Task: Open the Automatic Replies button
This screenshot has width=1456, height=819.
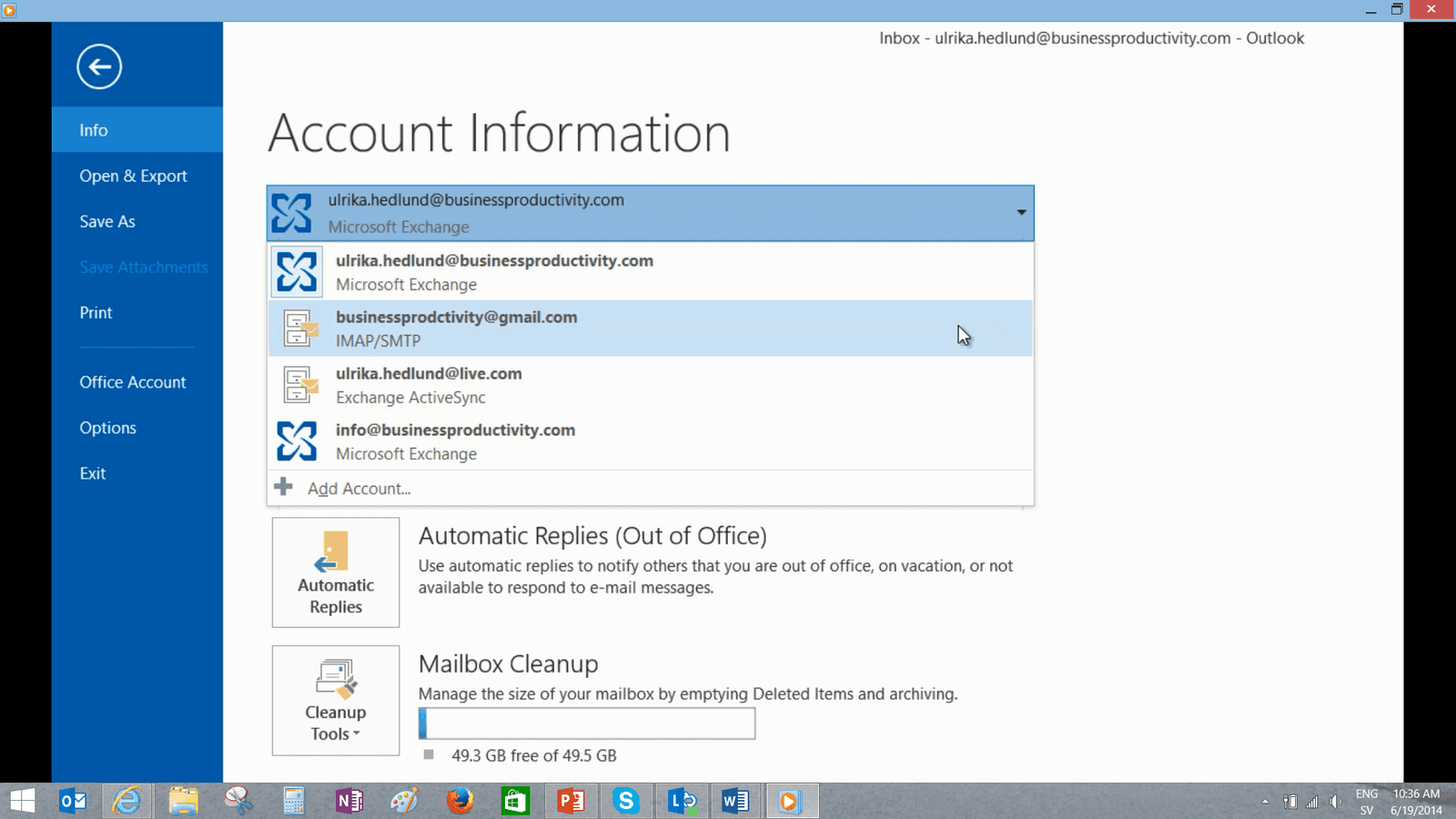Action: pos(336,572)
